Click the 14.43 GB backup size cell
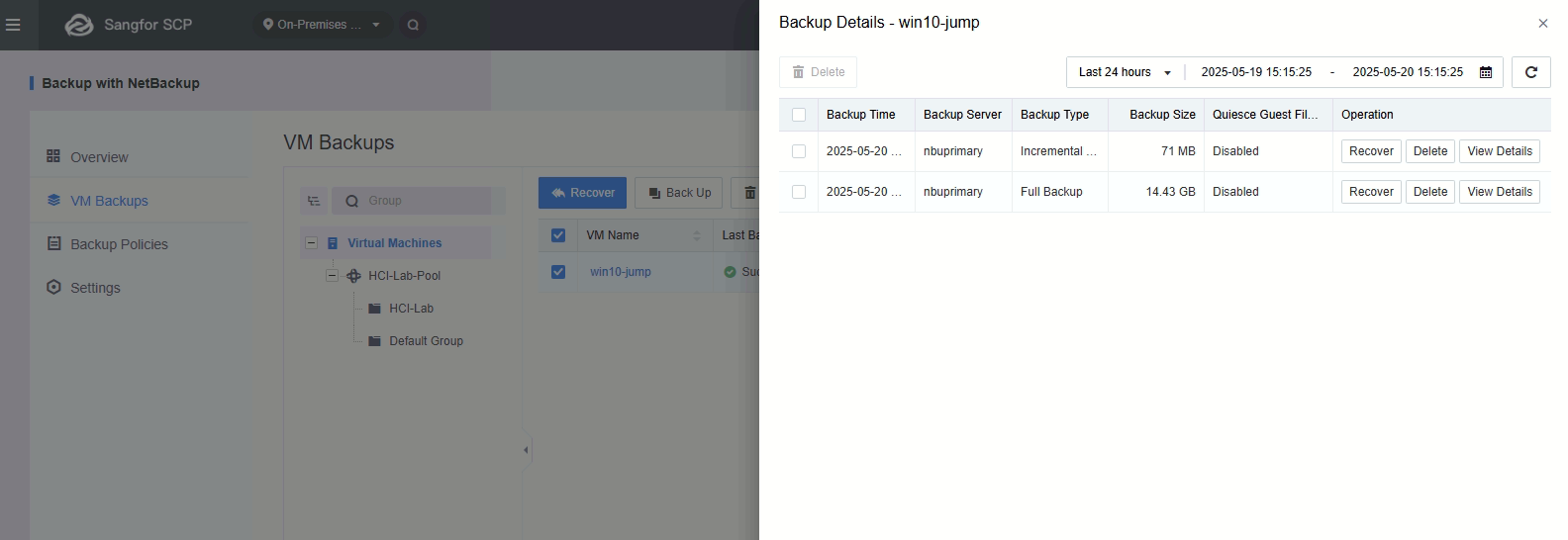The image size is (1568, 540). [x=1156, y=192]
